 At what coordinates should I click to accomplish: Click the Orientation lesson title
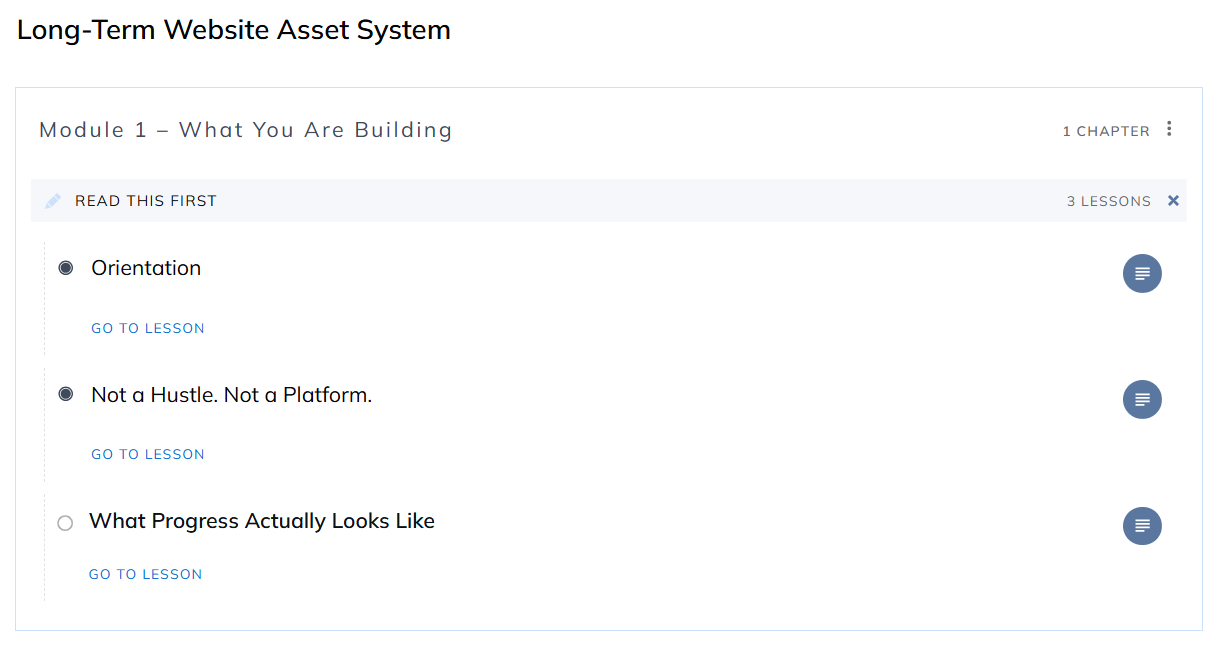(x=146, y=267)
